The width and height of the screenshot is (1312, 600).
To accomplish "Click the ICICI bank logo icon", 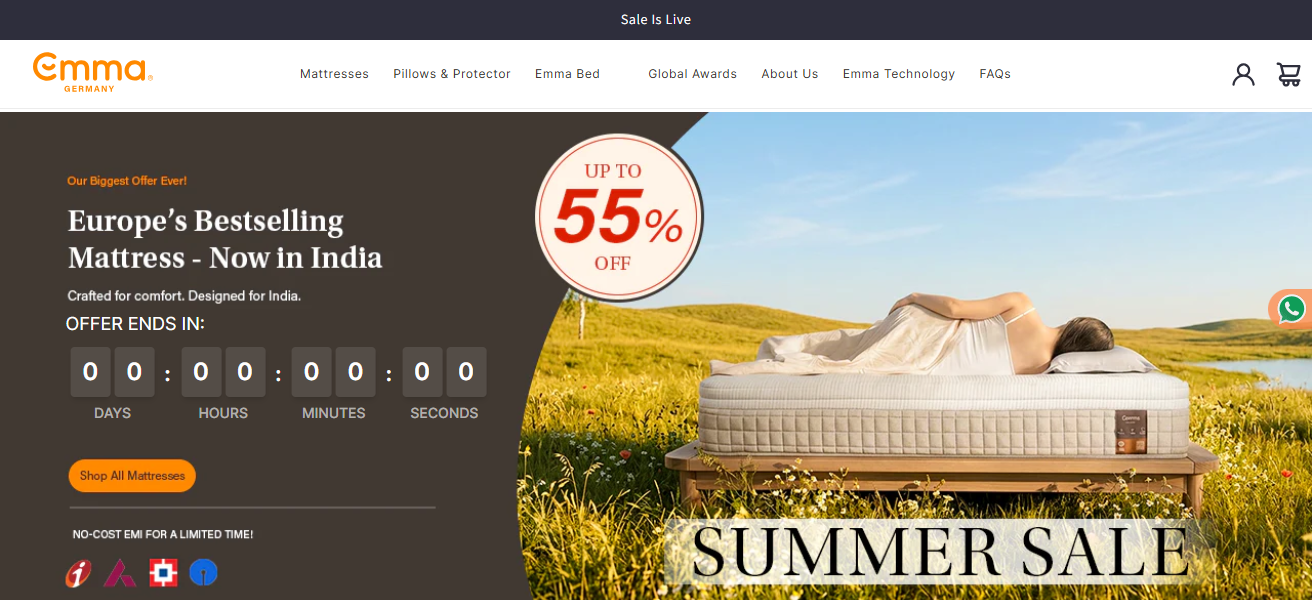I will pos(78,573).
